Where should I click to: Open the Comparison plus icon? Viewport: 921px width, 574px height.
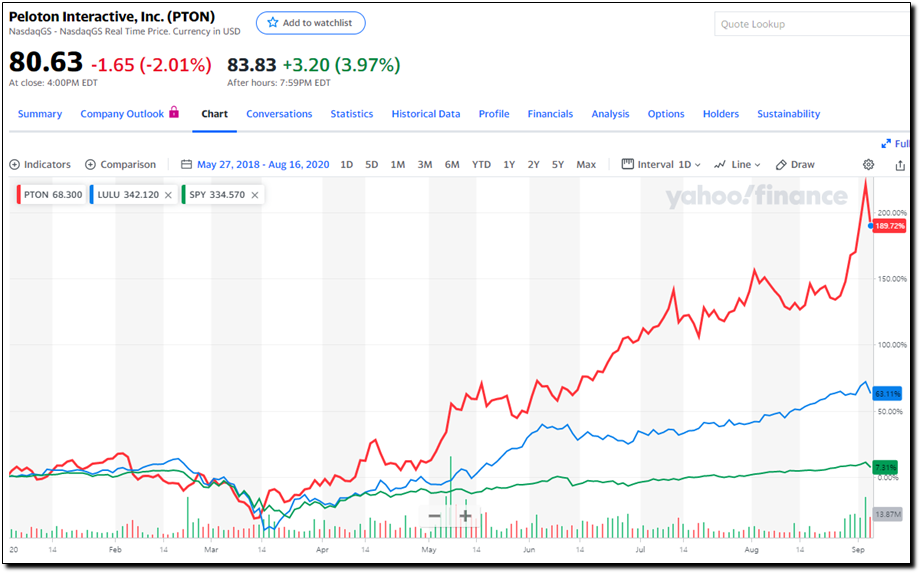(x=90, y=165)
